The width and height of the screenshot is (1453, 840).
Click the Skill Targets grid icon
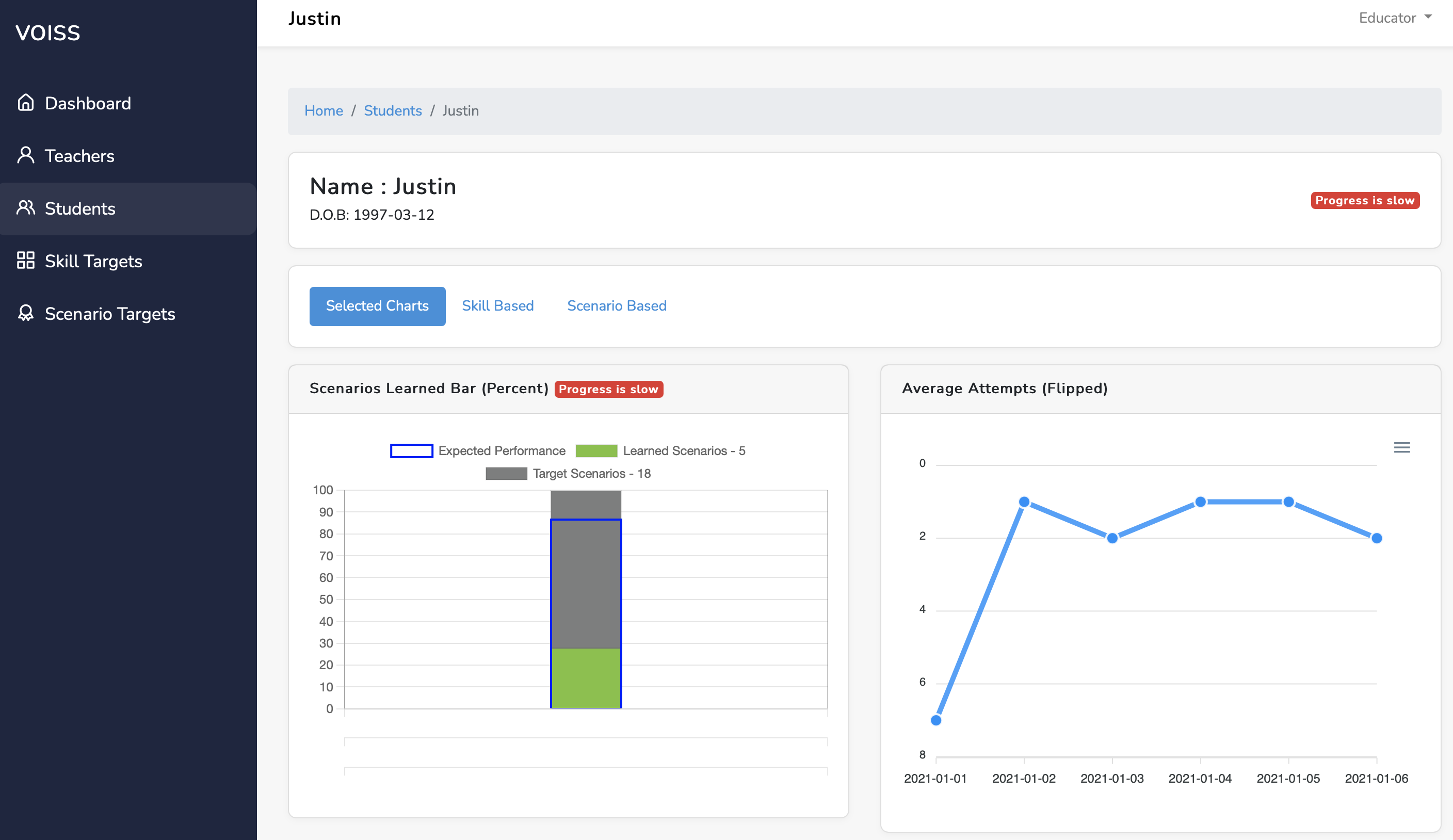tap(25, 260)
